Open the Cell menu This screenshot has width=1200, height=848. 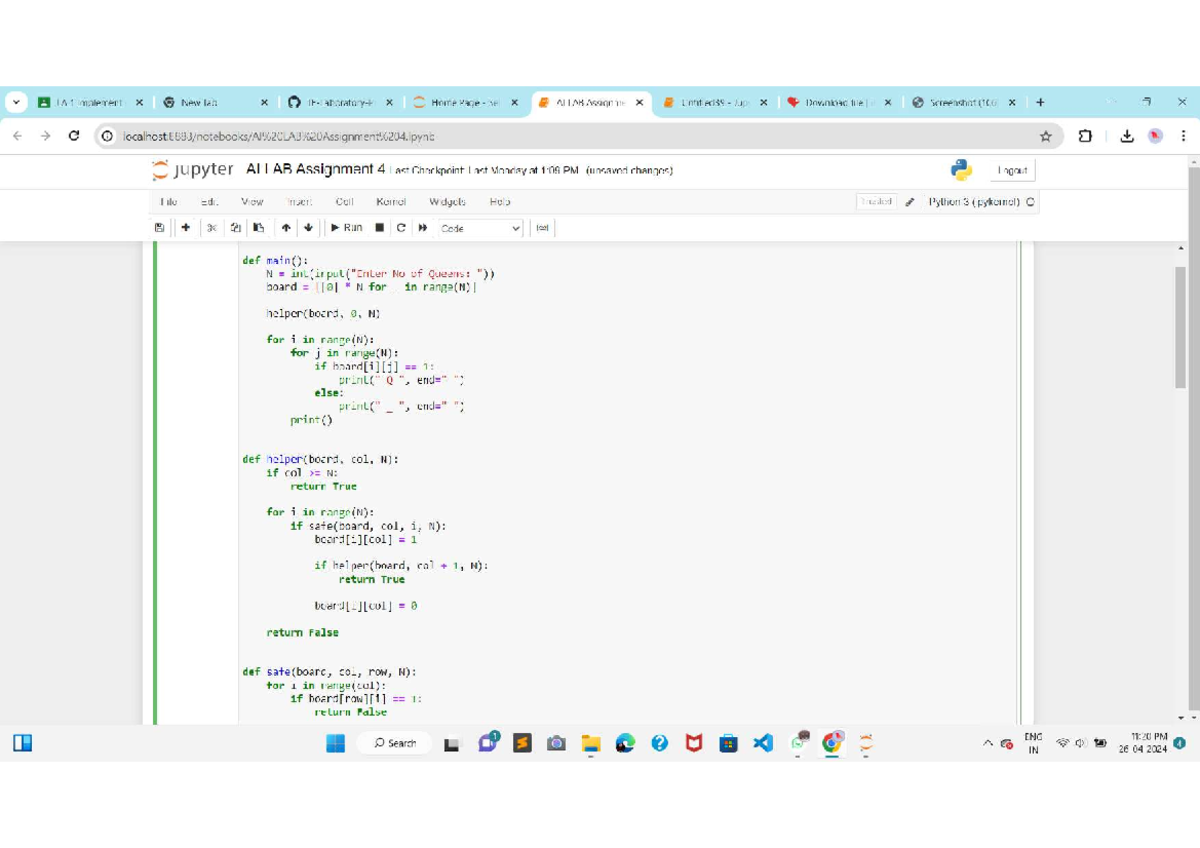tap(344, 202)
